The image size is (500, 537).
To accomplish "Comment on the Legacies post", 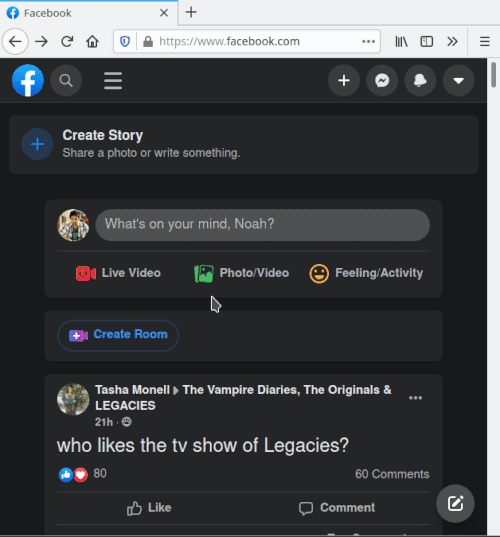I will click(337, 508).
